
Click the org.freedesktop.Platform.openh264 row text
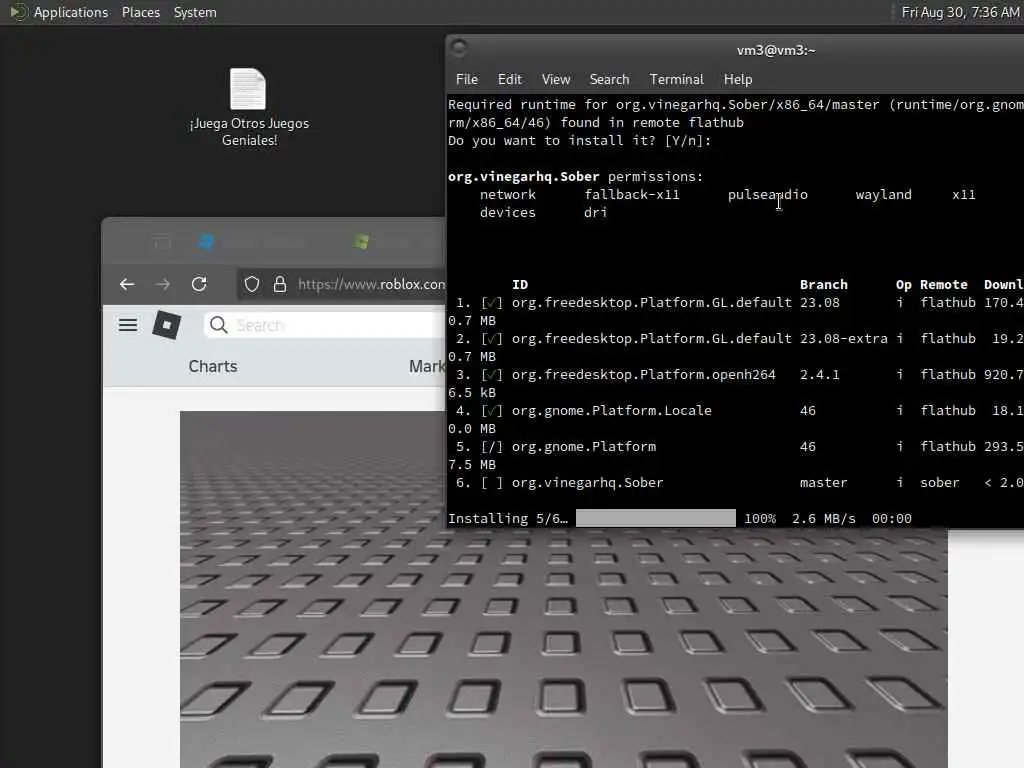tap(643, 375)
